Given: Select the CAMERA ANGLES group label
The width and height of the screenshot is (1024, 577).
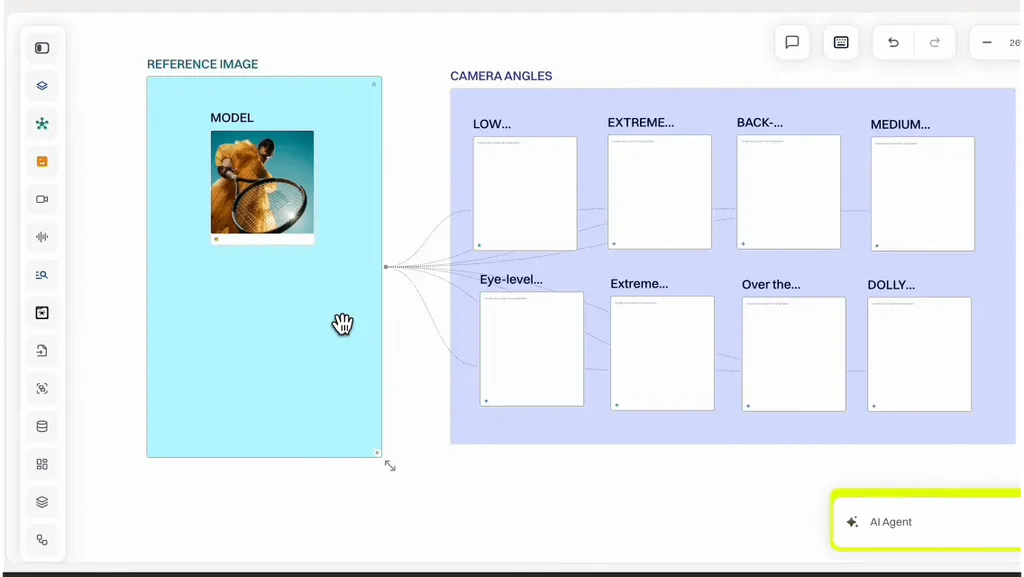Looking at the screenshot, I should (x=501, y=76).
